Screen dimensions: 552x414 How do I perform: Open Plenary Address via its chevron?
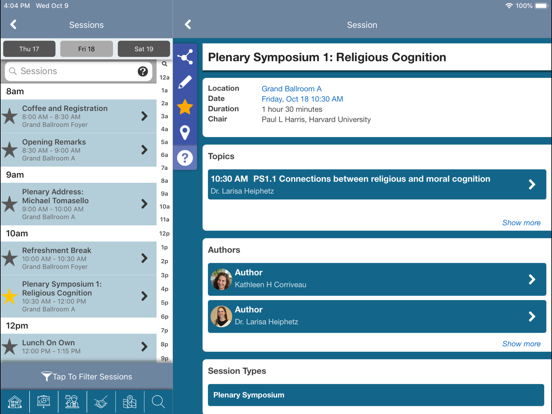[144, 204]
